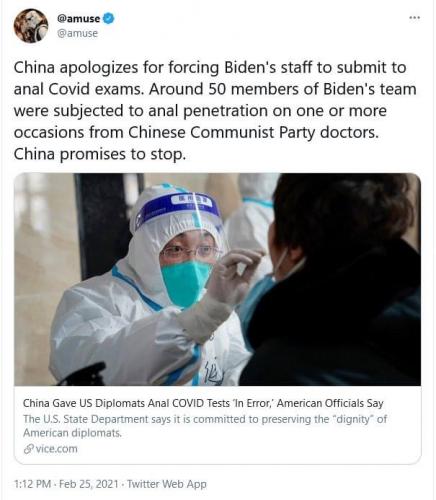
Task: Click the blue verified badge
Action: (108, 18)
